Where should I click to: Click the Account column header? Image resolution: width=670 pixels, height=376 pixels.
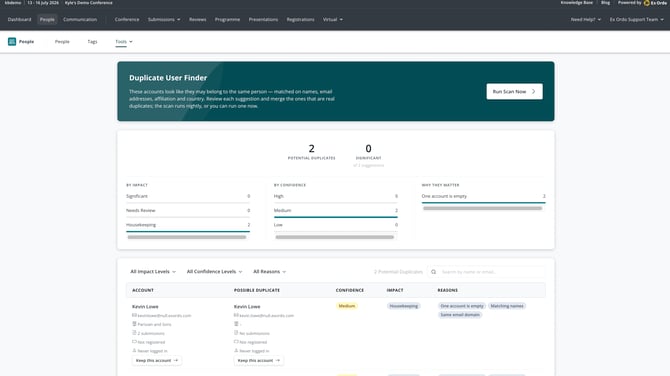143,290
